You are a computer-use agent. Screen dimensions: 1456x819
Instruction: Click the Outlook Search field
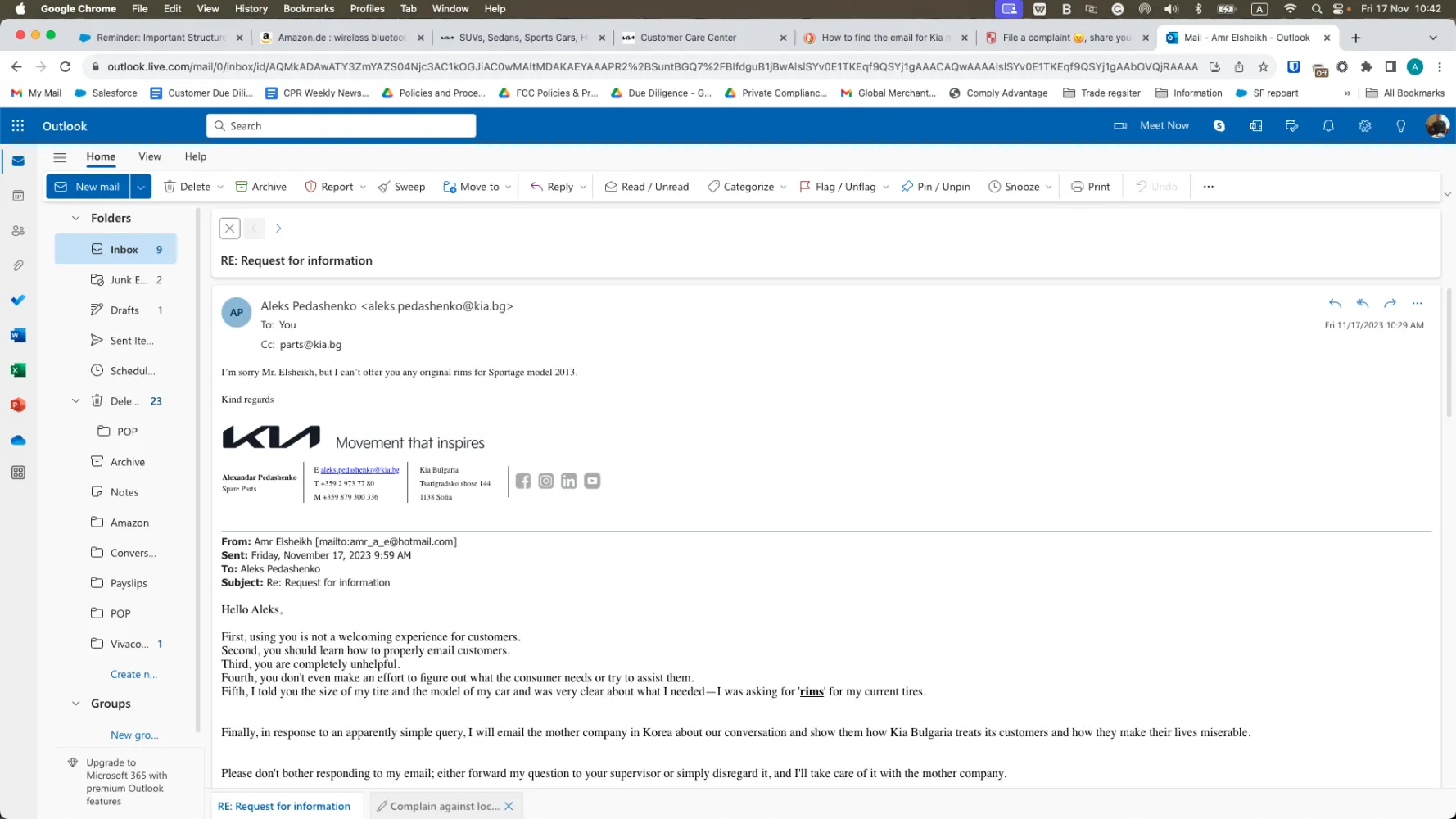point(341,126)
